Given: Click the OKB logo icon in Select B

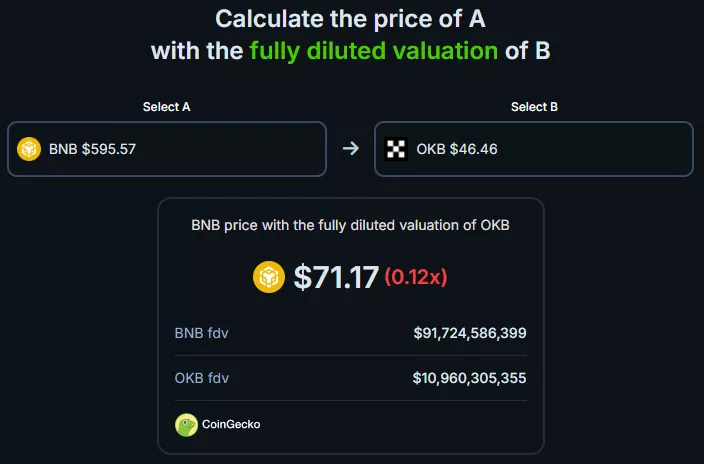Looking at the screenshot, I should [x=397, y=149].
